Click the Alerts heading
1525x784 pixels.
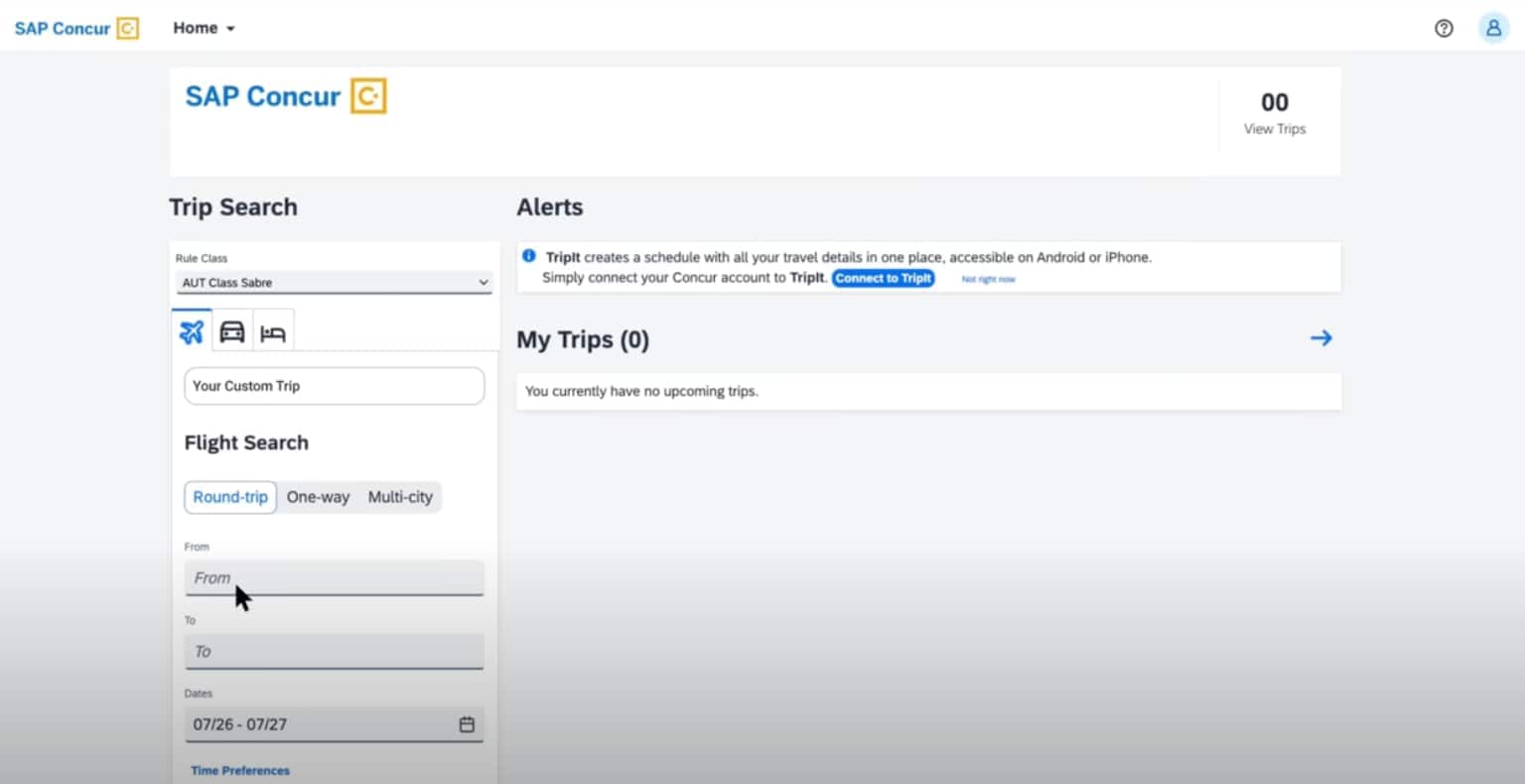pos(550,206)
